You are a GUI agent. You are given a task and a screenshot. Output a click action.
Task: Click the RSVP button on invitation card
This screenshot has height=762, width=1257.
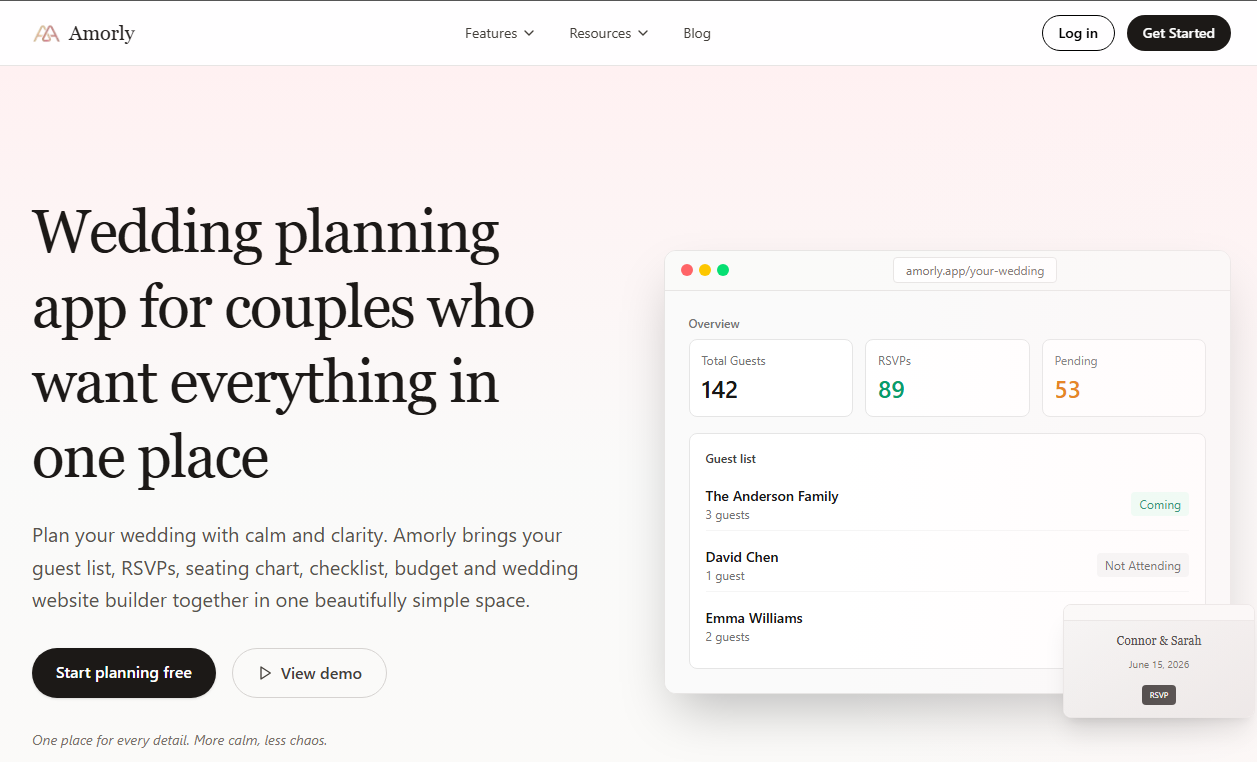pyautogui.click(x=1159, y=695)
